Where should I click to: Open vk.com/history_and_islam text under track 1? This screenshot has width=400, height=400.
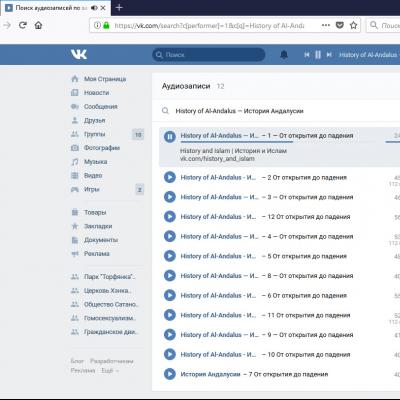pos(217,159)
